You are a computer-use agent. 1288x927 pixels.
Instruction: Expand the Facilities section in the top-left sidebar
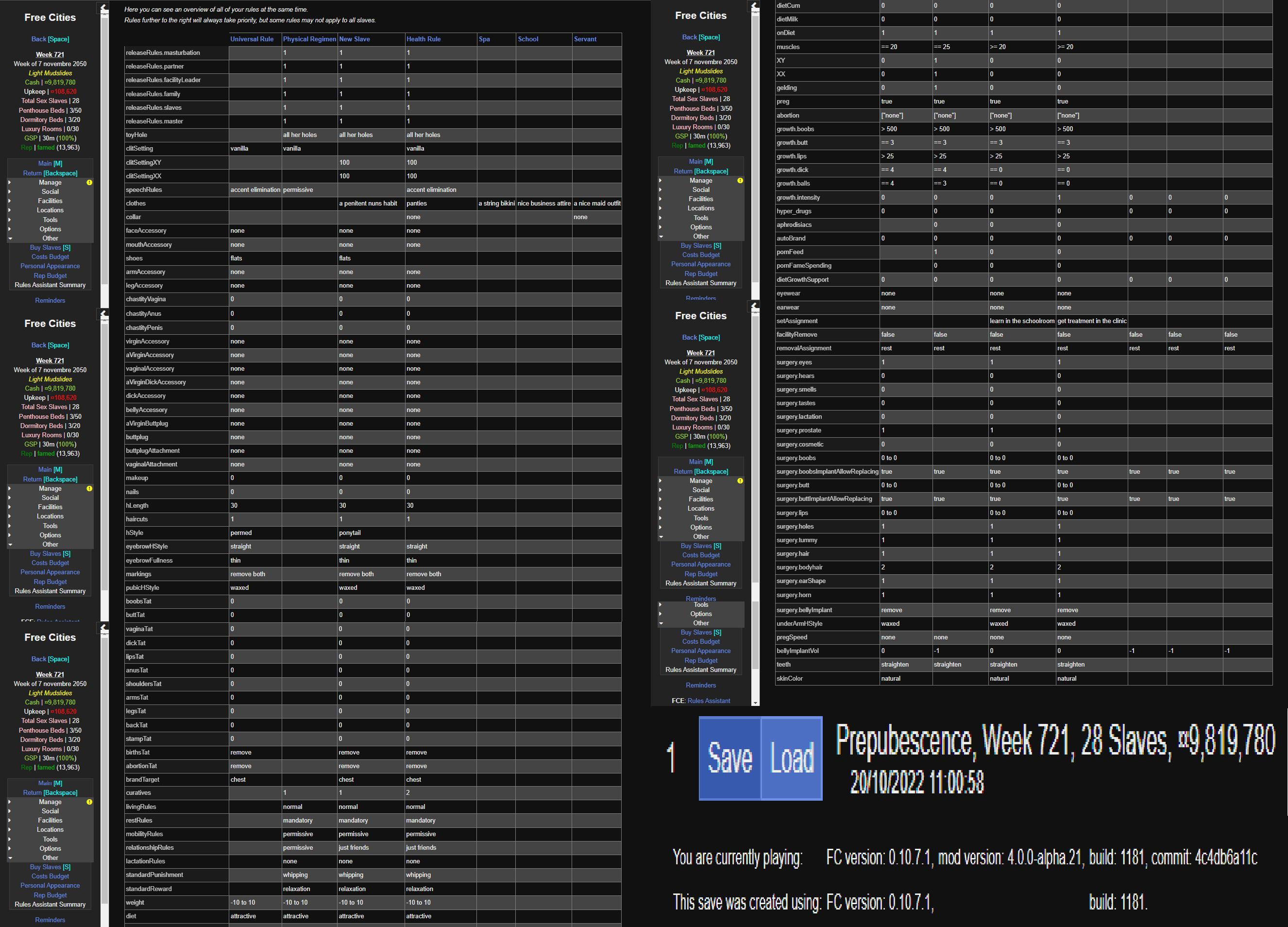pyautogui.click(x=50, y=201)
